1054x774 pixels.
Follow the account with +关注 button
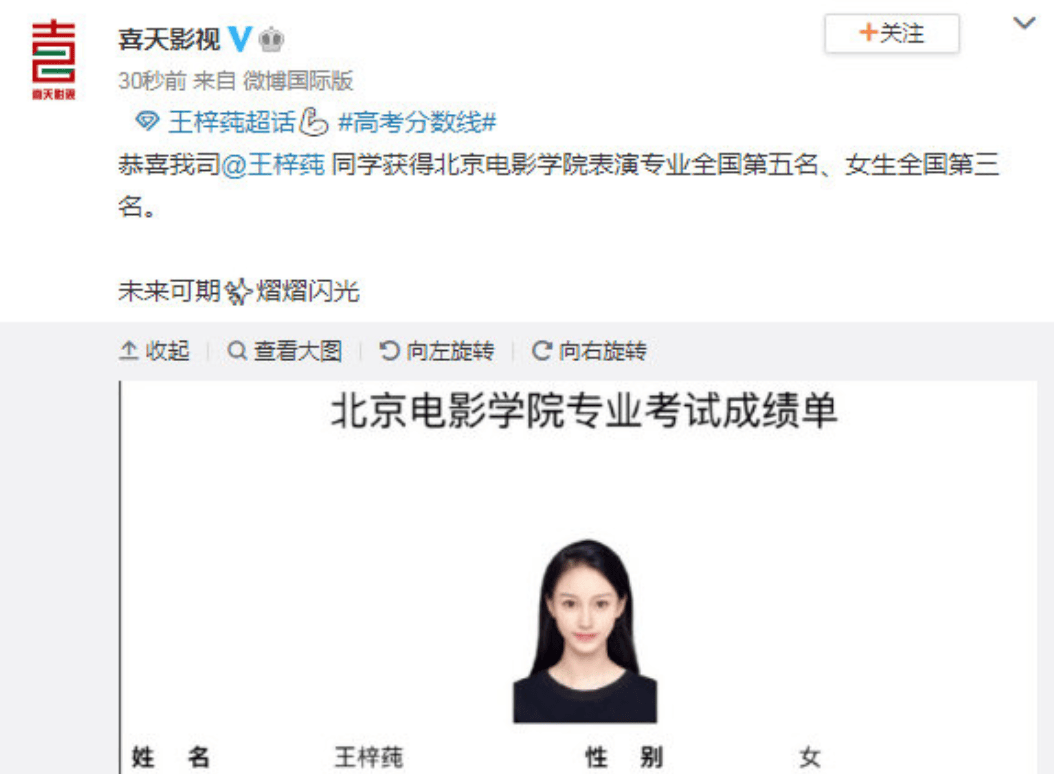click(x=892, y=33)
